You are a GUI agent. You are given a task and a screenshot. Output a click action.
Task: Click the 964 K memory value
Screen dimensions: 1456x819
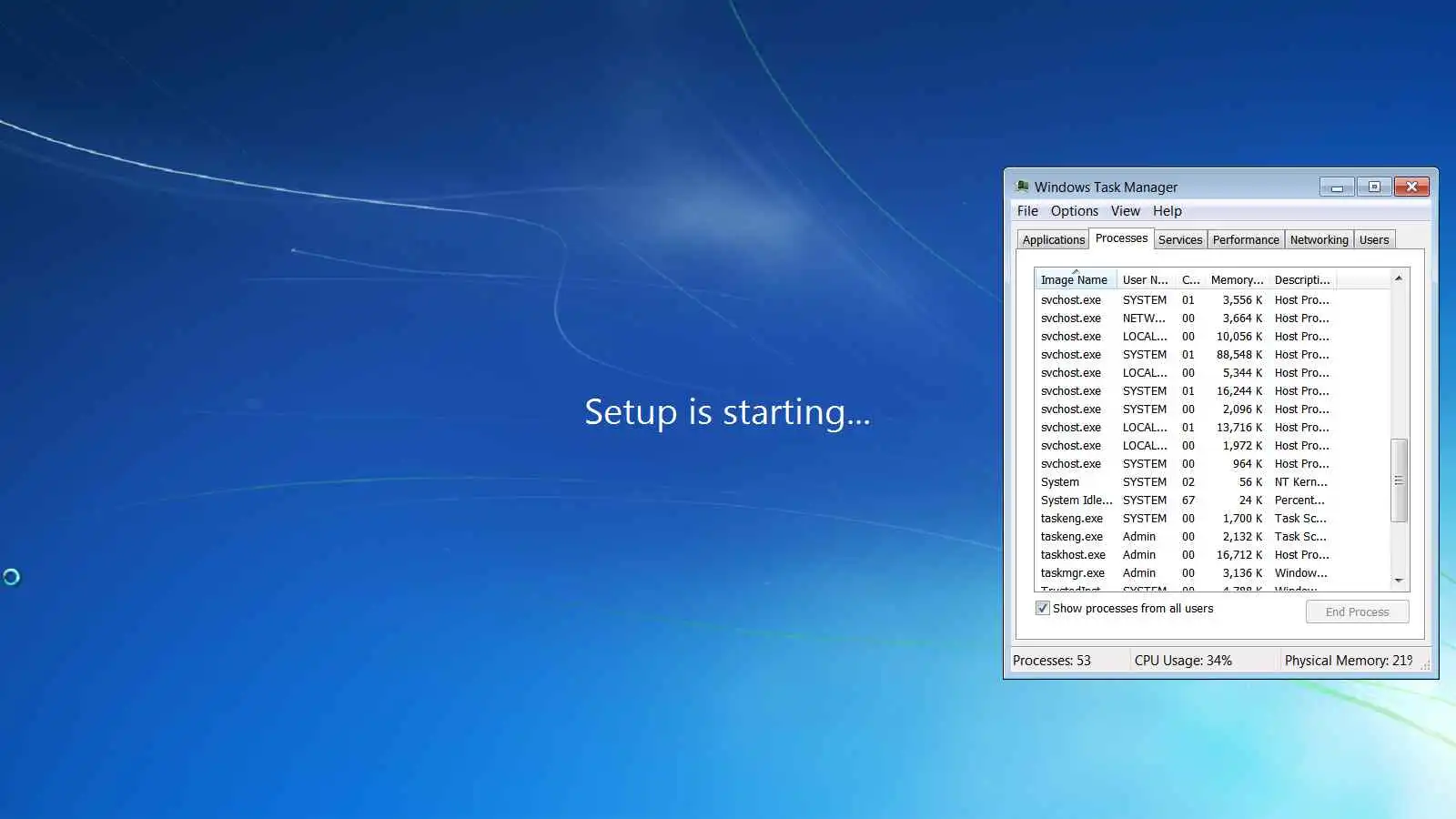pos(1248,464)
